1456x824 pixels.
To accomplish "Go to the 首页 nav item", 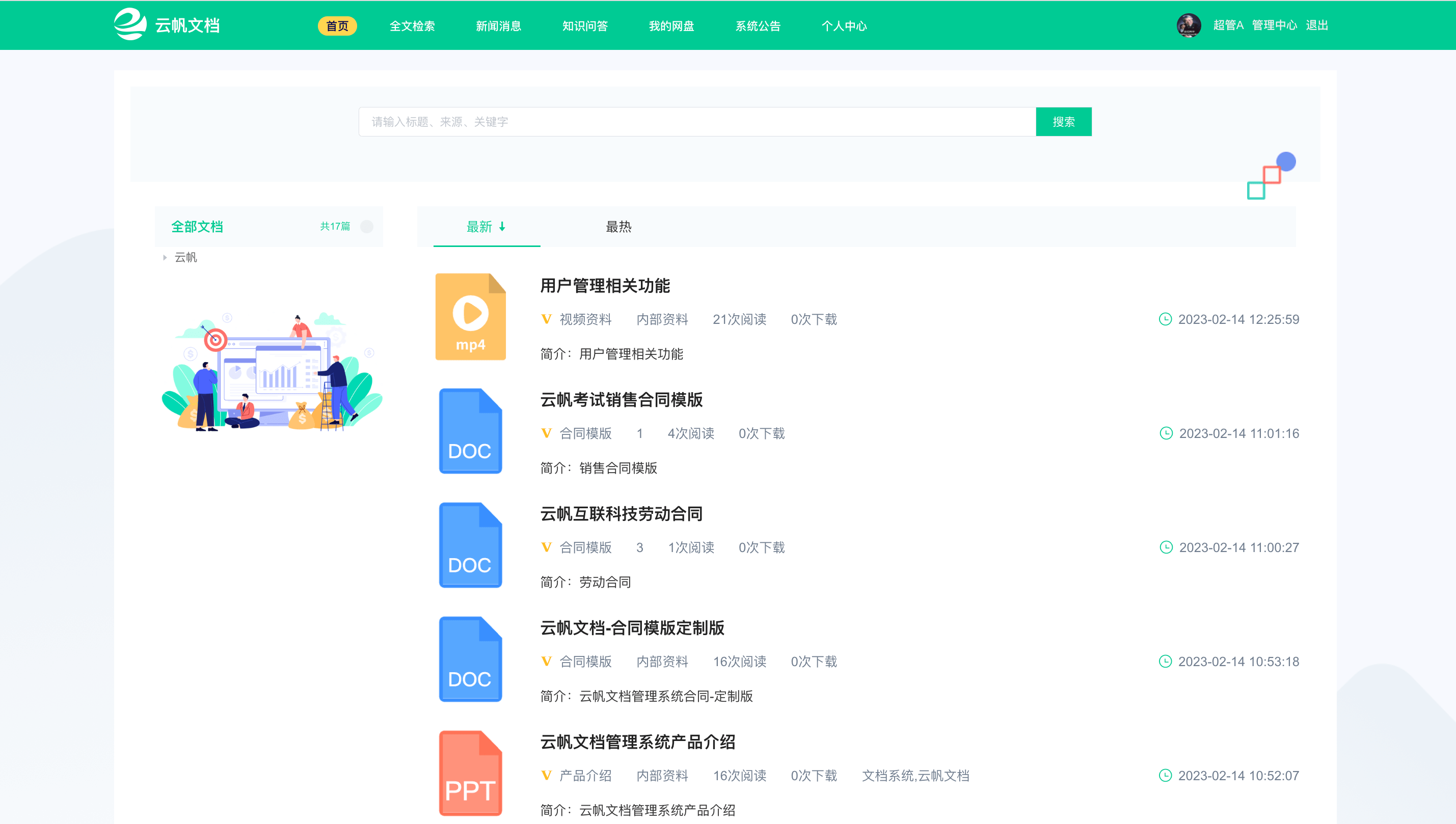I will (x=337, y=26).
